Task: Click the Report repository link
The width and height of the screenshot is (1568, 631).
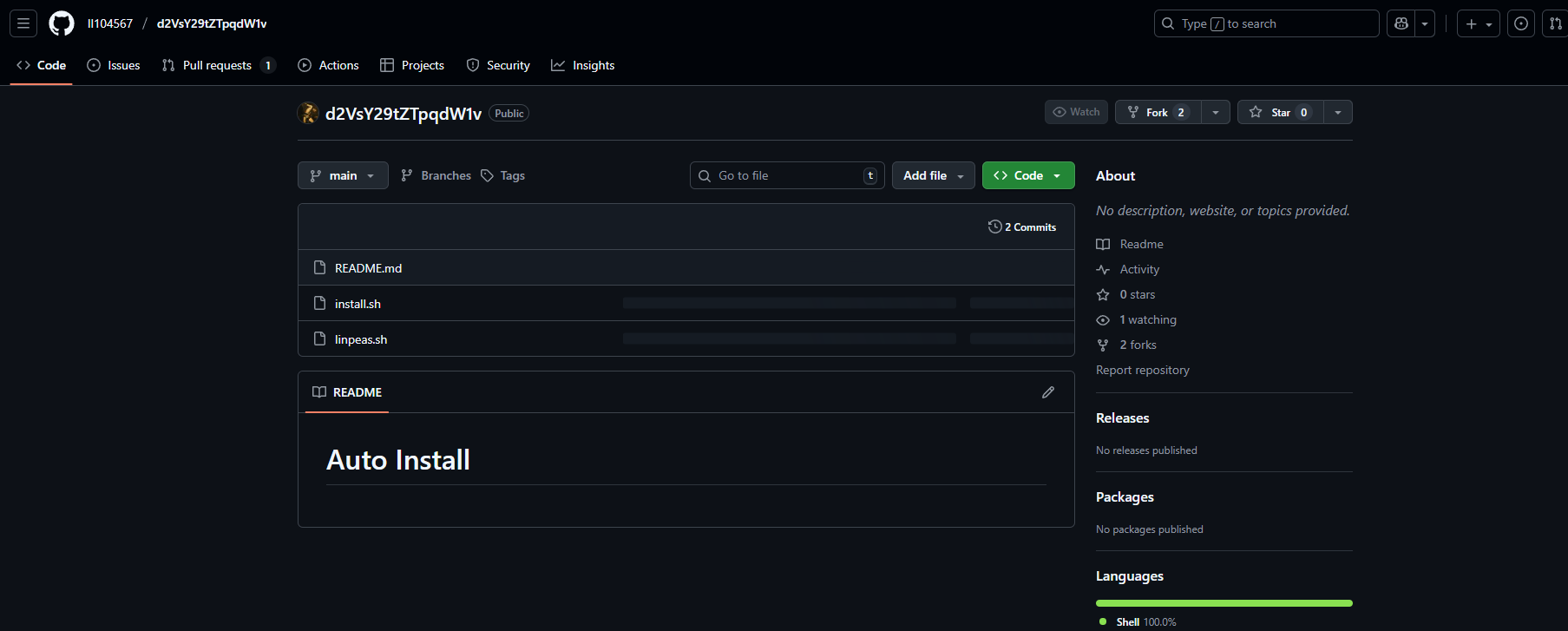Action: point(1142,370)
